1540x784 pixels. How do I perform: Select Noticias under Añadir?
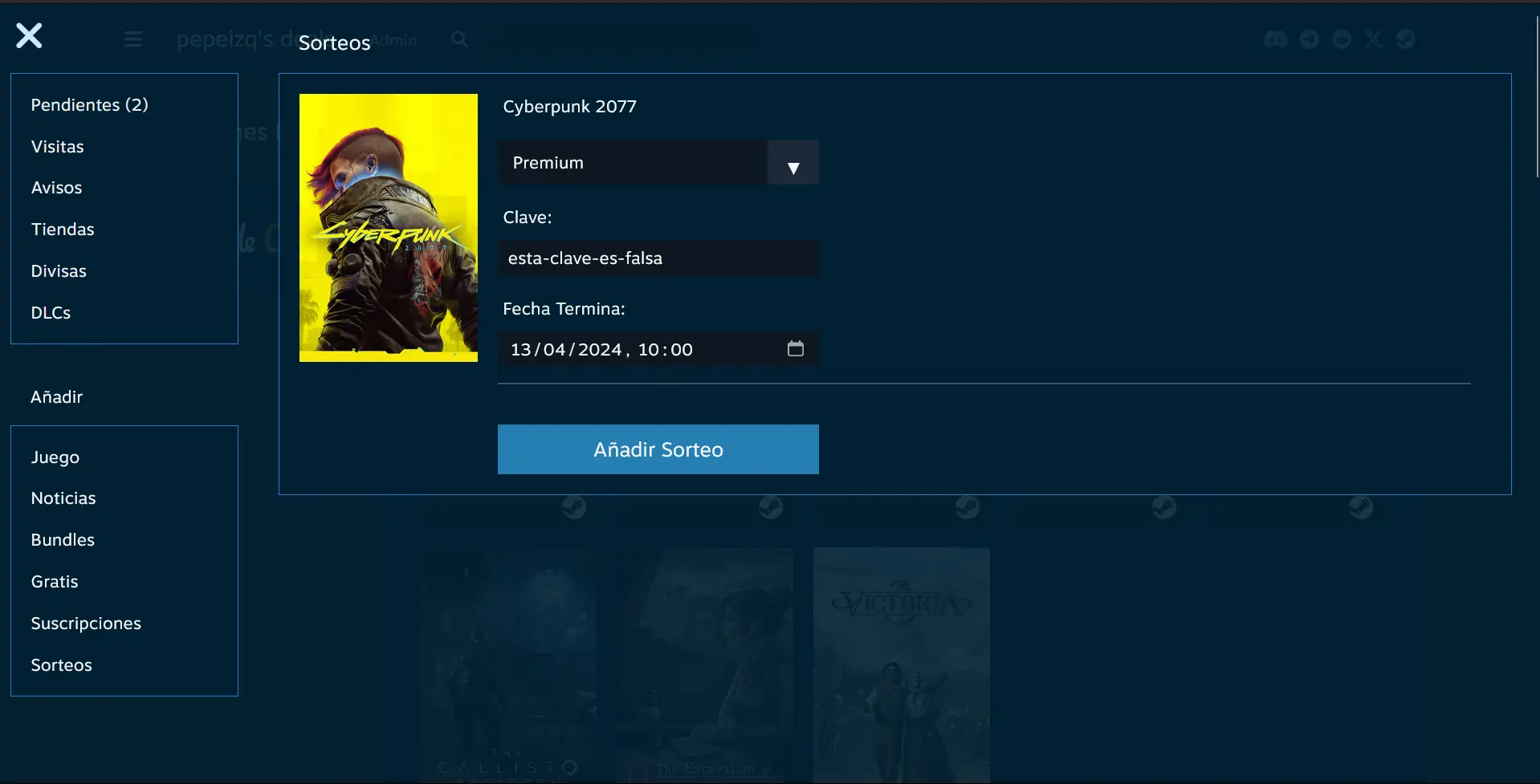pyautogui.click(x=63, y=498)
